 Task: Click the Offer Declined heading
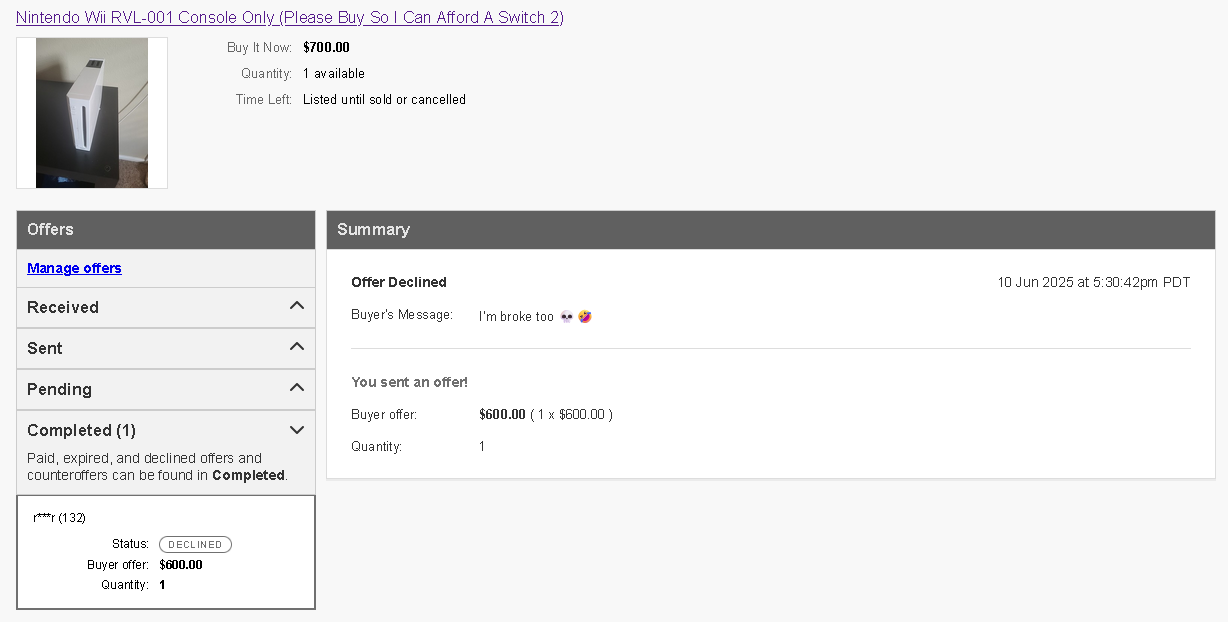point(399,282)
